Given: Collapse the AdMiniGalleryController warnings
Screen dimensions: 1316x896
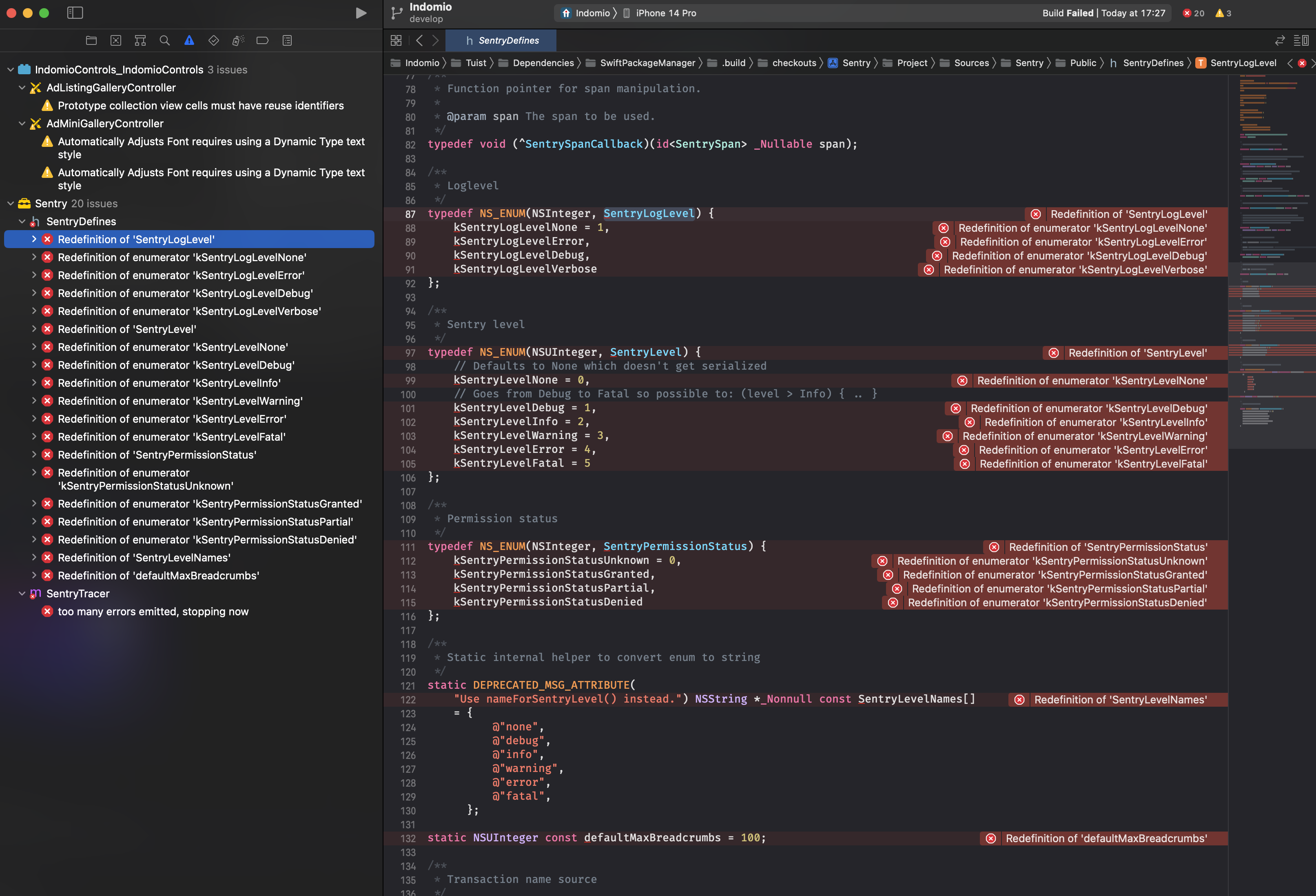Looking at the screenshot, I should [x=22, y=124].
